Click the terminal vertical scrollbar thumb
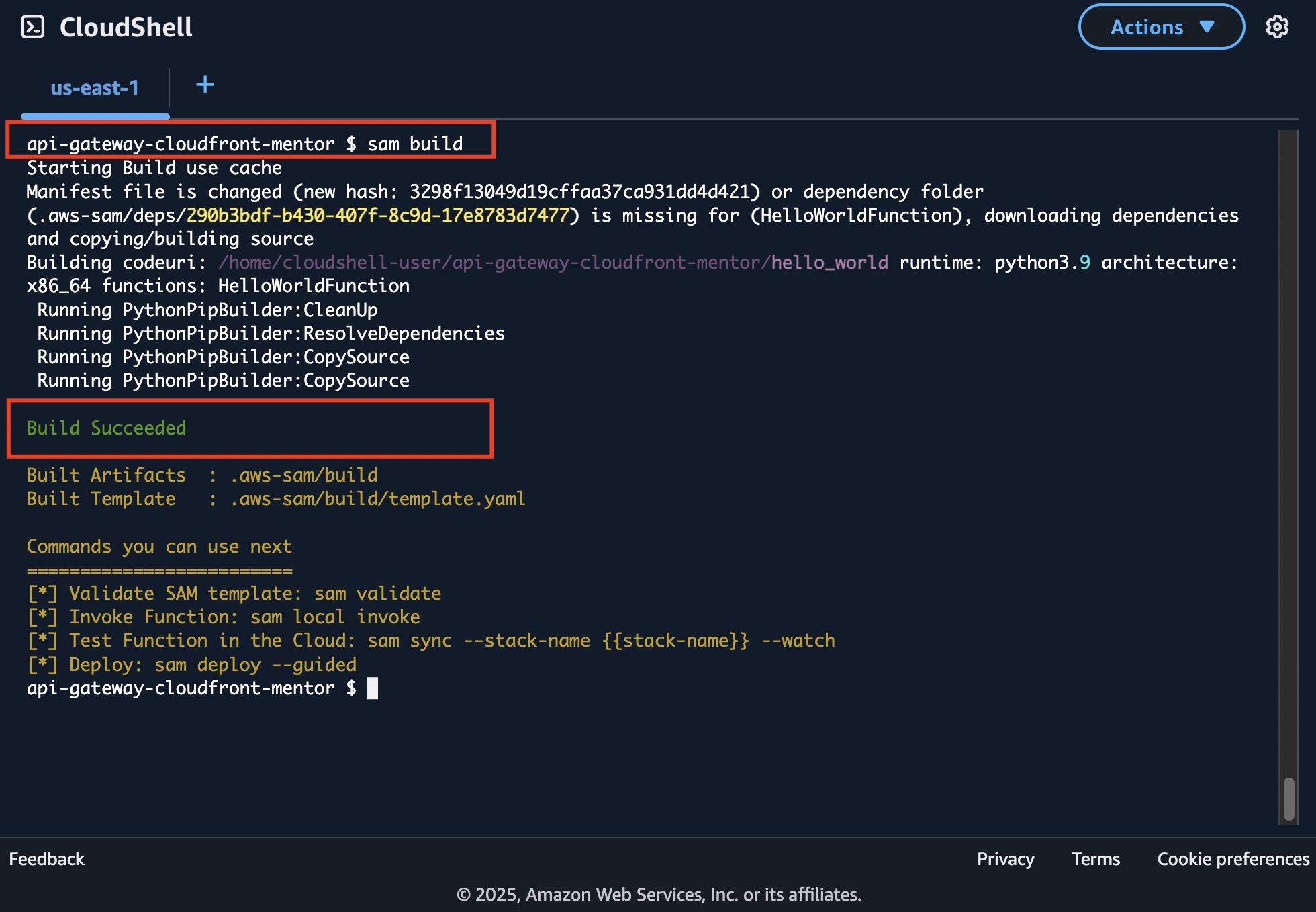The image size is (1316, 912). click(1288, 799)
